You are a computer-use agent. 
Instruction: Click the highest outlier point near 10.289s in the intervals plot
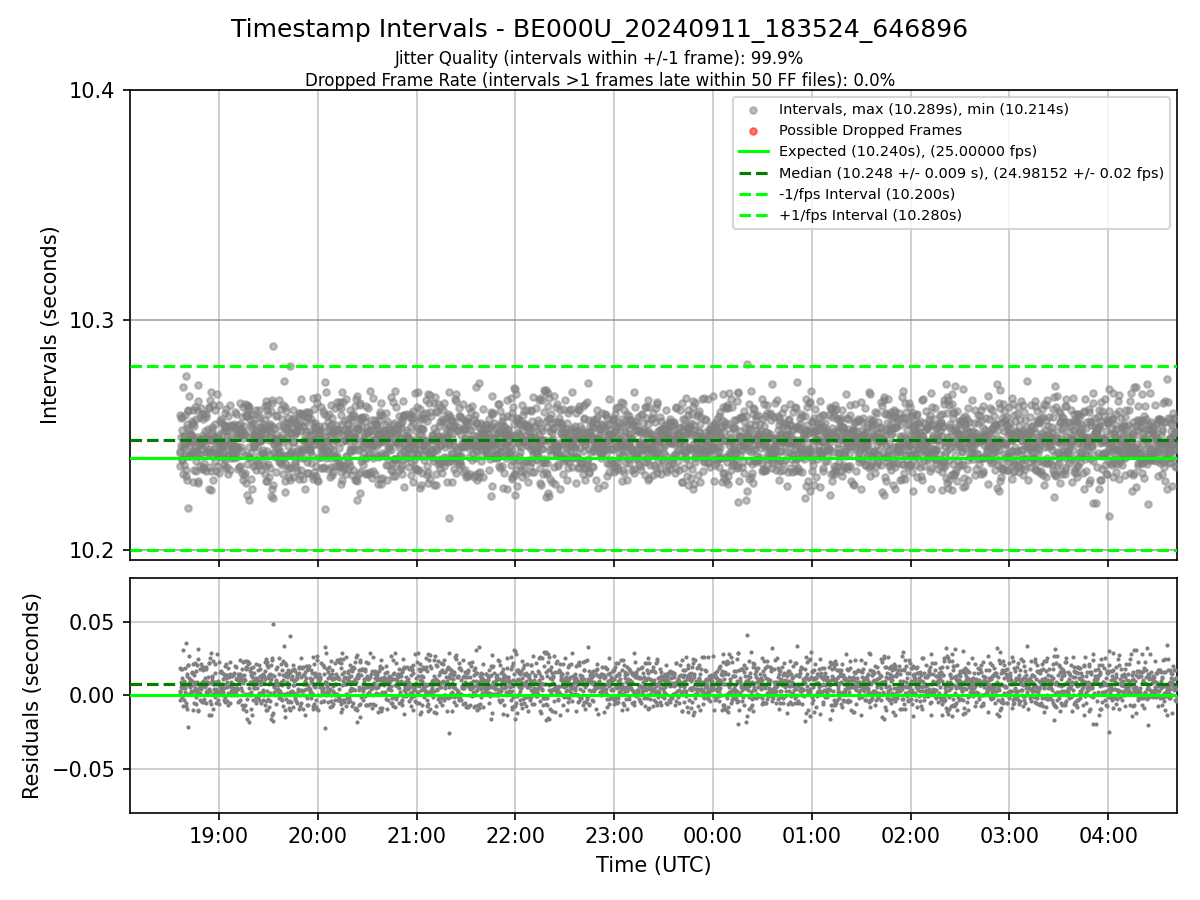coord(273,346)
